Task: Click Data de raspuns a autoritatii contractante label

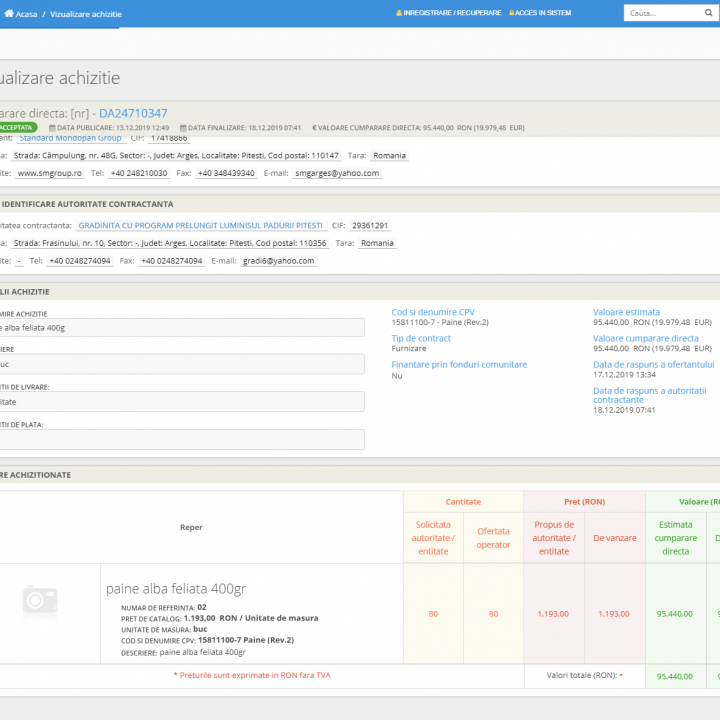Action: point(650,395)
